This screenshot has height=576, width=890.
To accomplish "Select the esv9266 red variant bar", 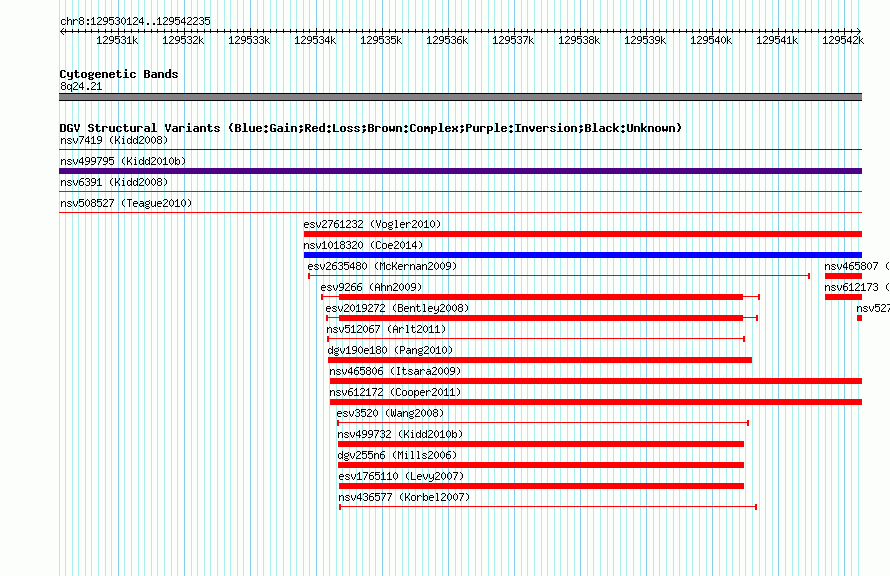I will point(541,297).
